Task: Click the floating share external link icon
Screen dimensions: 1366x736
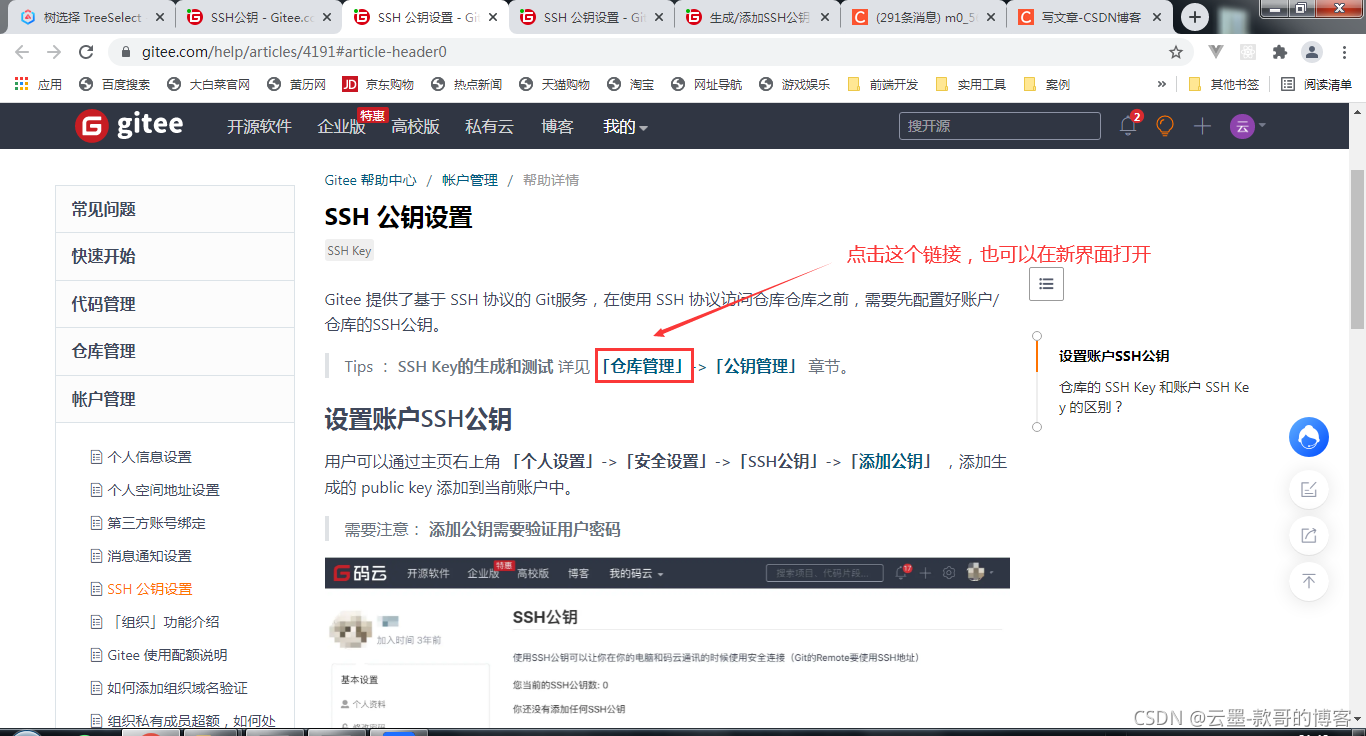Action: 1309,535
